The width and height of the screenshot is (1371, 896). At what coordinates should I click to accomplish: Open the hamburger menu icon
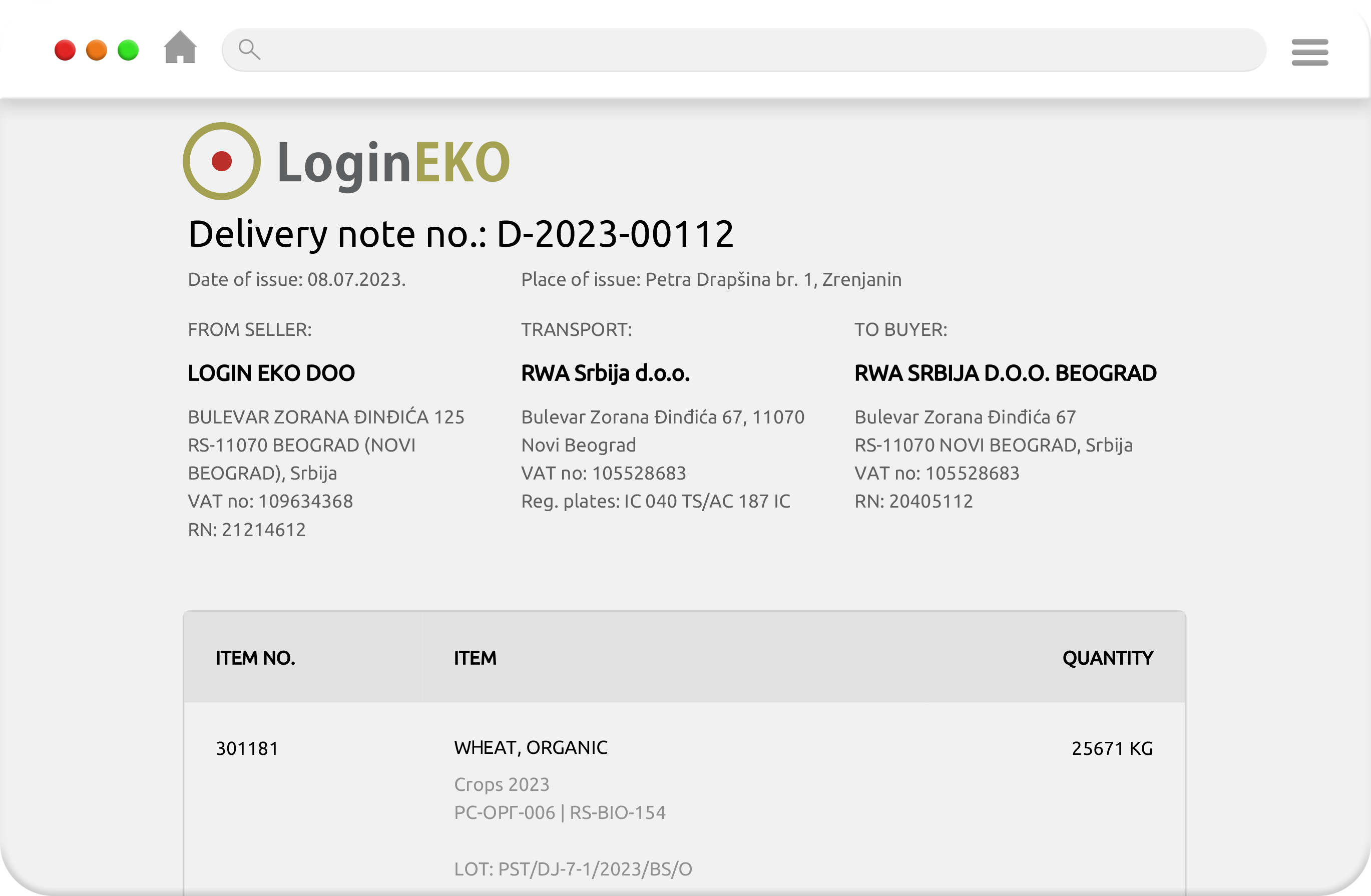point(1309,52)
